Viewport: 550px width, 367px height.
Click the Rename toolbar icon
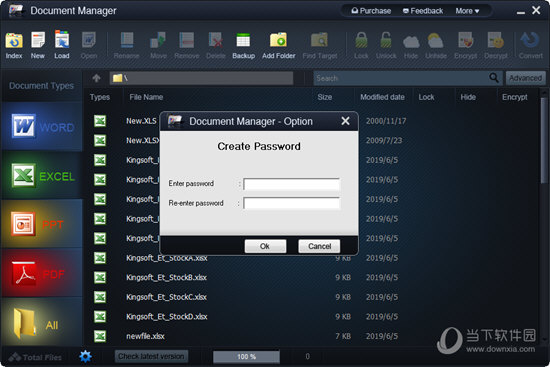pyautogui.click(x=127, y=40)
